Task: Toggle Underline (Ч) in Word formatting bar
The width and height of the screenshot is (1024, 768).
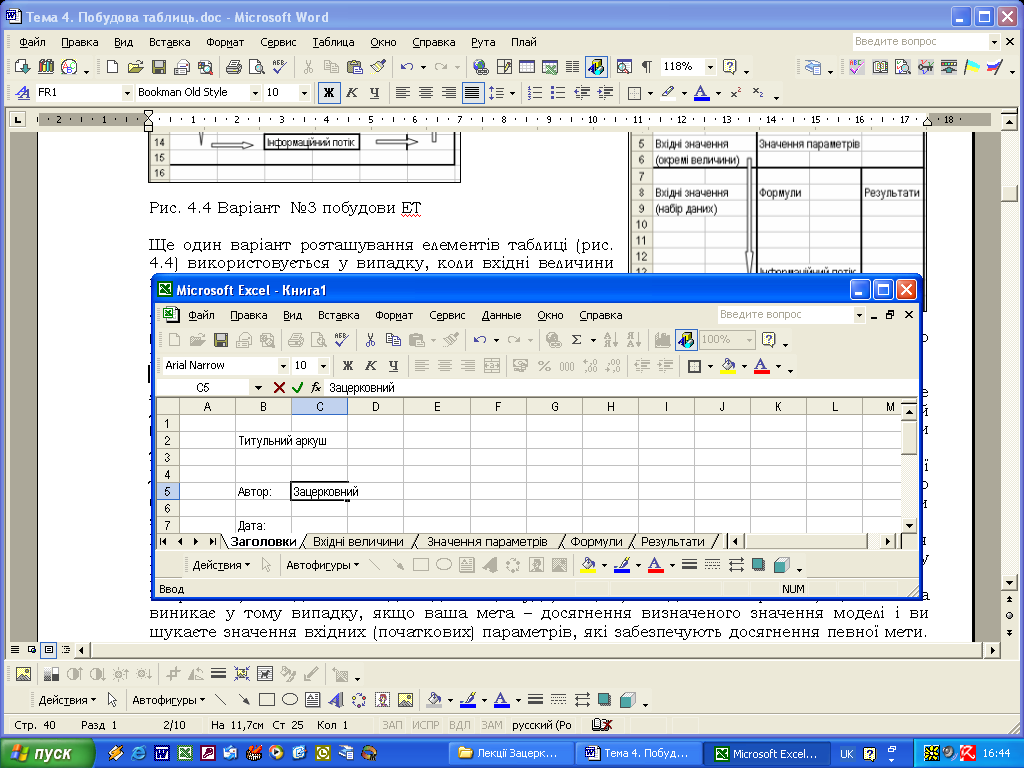Action: [x=374, y=93]
